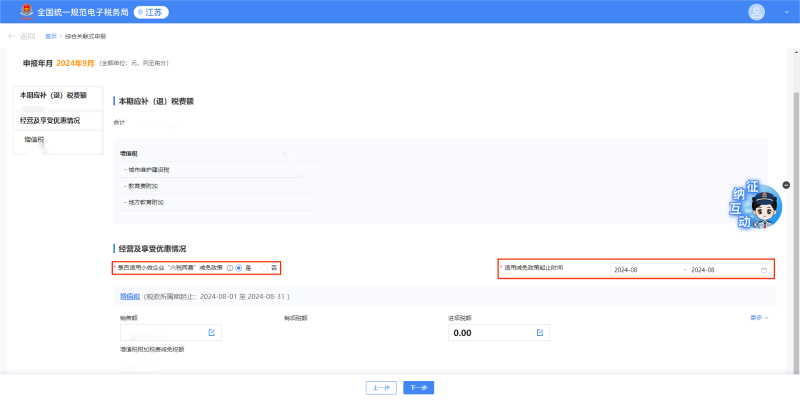Viewport: 800px width, 401px height.
Task: Click the edit icon in 进项税额 field
Action: pos(540,333)
